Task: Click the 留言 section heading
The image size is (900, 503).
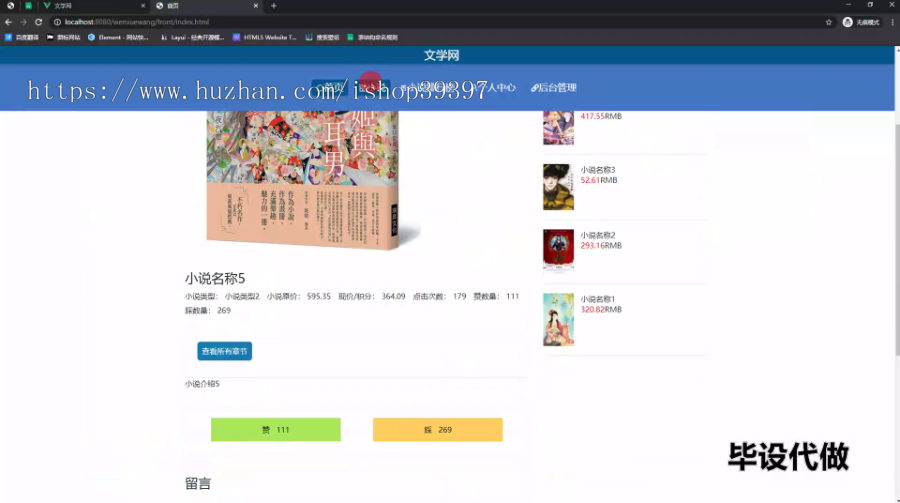Action: click(x=198, y=483)
